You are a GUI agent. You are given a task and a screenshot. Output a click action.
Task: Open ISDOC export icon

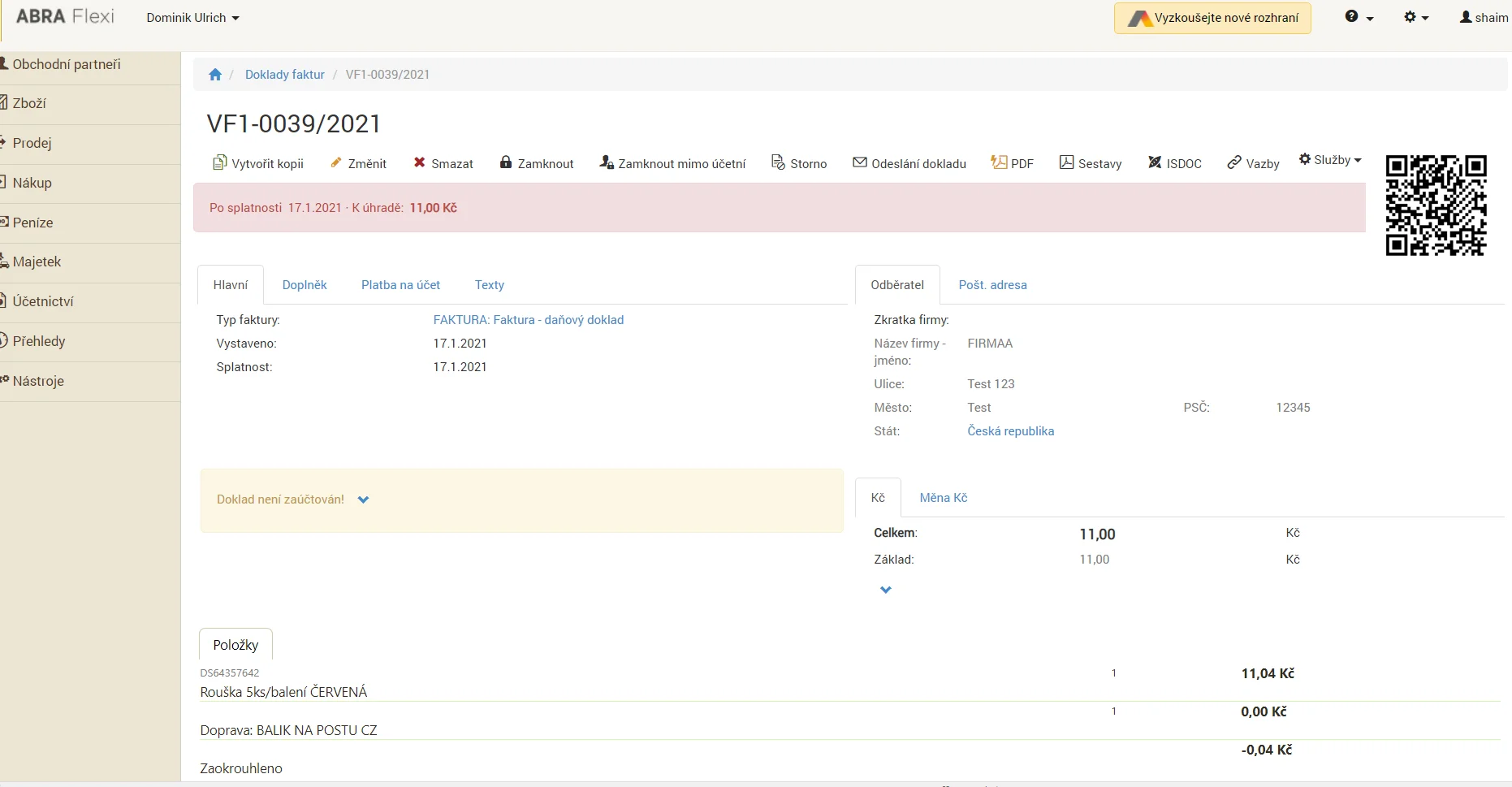pos(1155,163)
